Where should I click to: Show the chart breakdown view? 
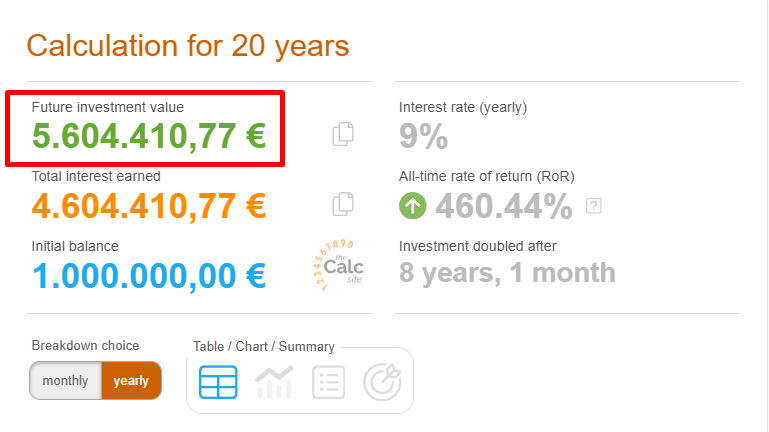coord(274,382)
